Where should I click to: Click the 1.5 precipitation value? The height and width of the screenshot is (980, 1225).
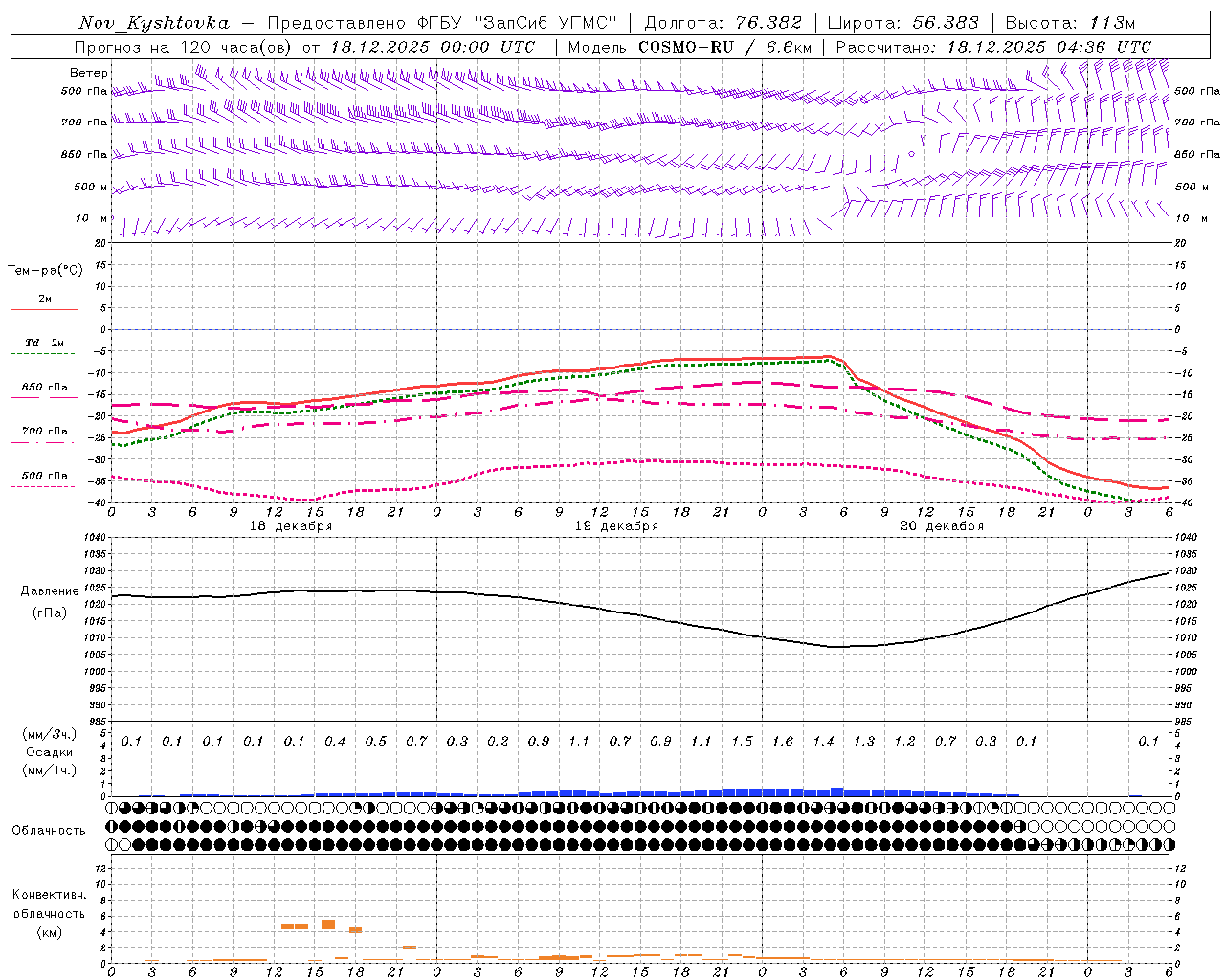[x=742, y=742]
